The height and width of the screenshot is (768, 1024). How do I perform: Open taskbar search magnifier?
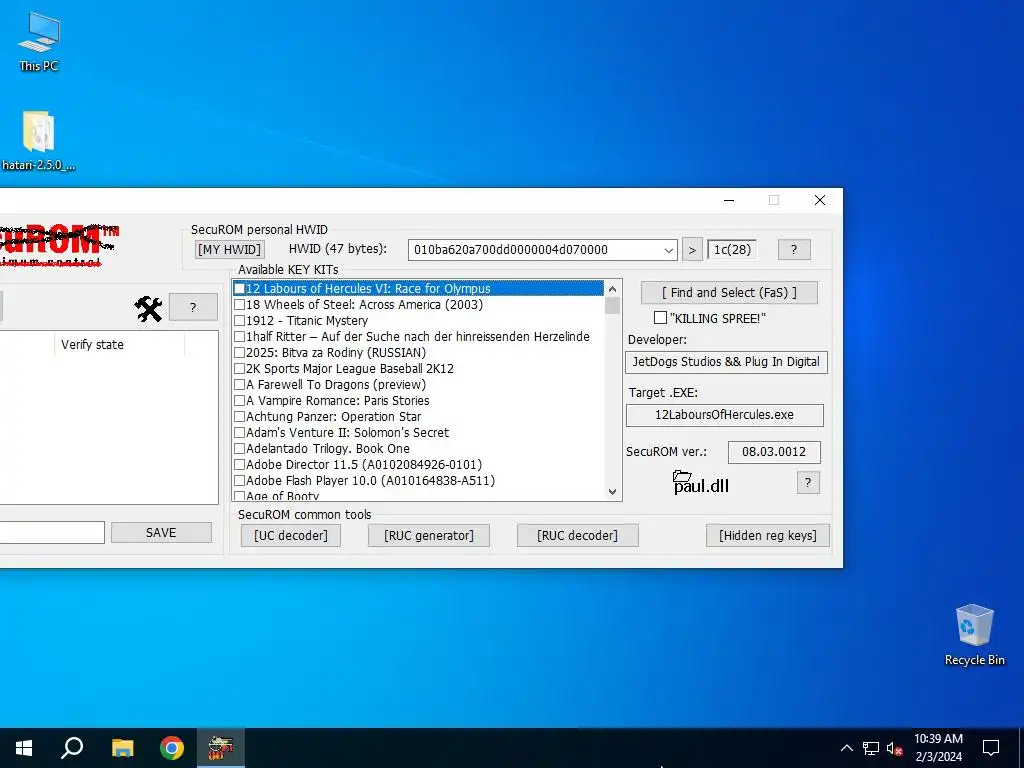click(x=72, y=748)
